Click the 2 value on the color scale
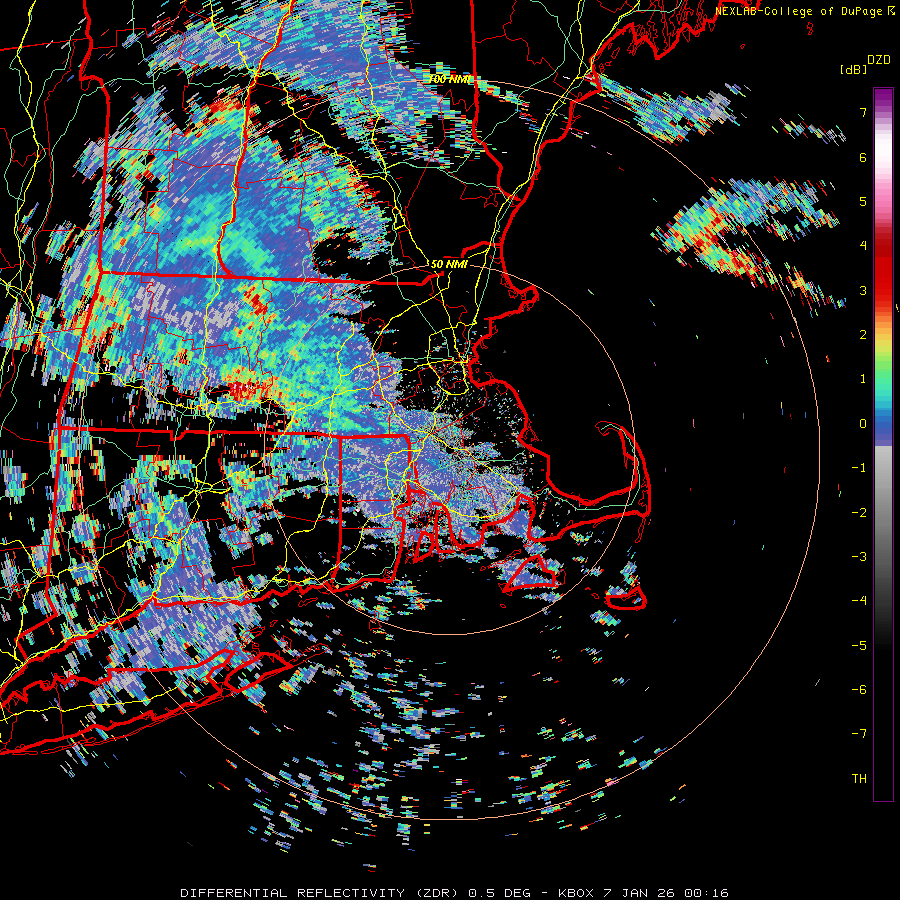The height and width of the screenshot is (900, 900). 863,335
